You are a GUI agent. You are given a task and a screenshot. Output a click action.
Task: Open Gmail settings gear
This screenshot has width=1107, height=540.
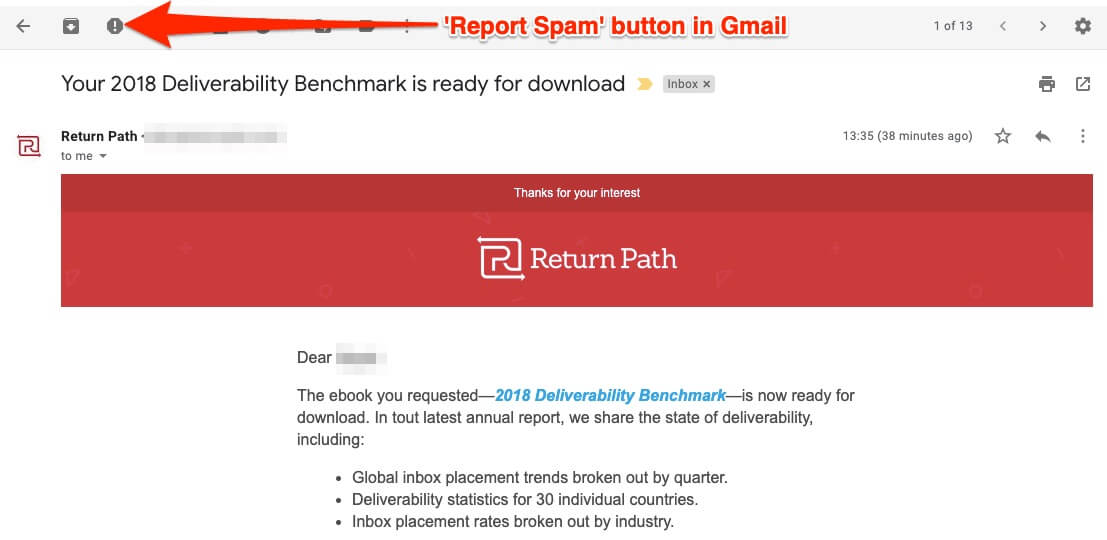click(x=1082, y=26)
